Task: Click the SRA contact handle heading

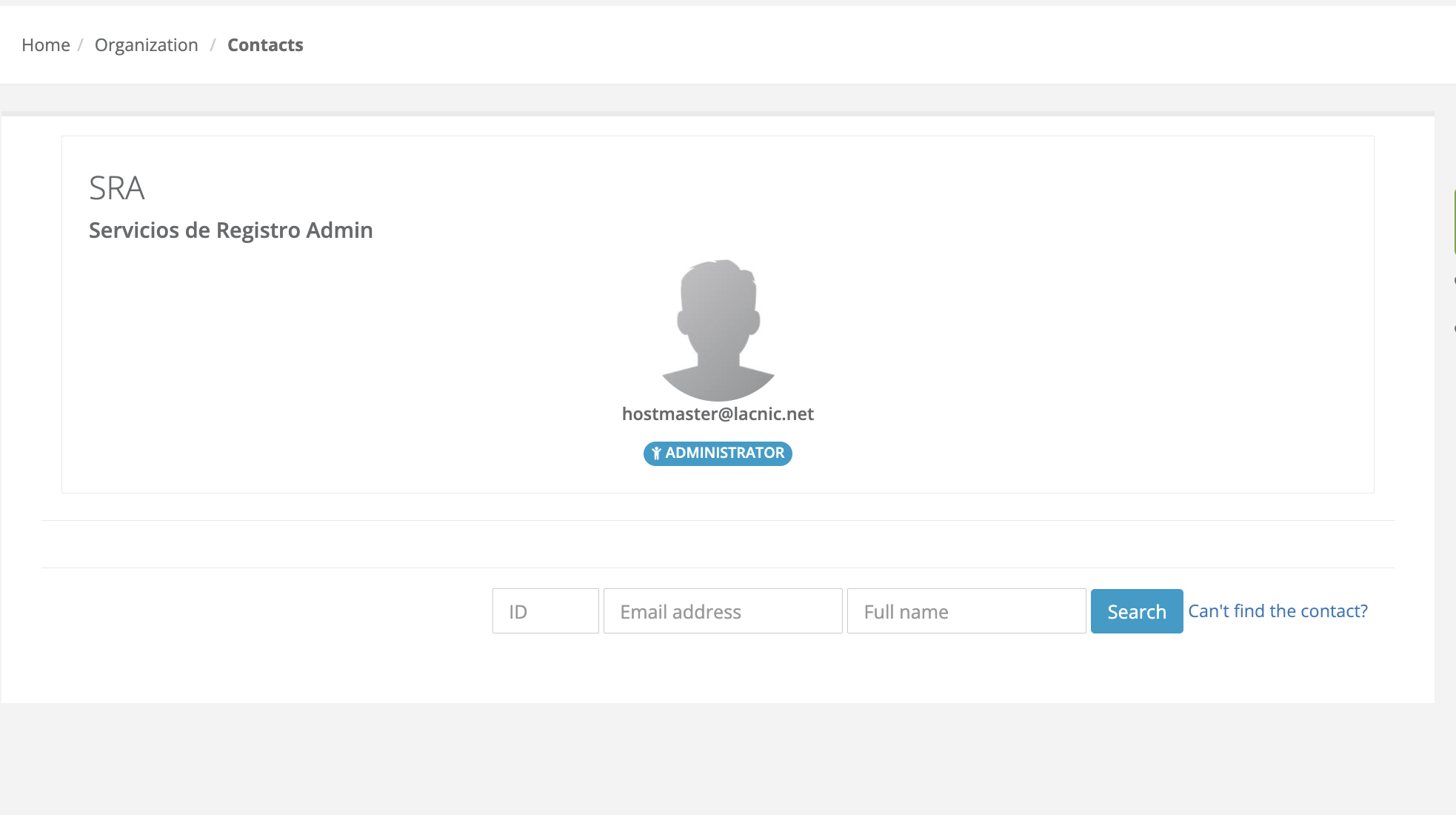Action: (116, 188)
